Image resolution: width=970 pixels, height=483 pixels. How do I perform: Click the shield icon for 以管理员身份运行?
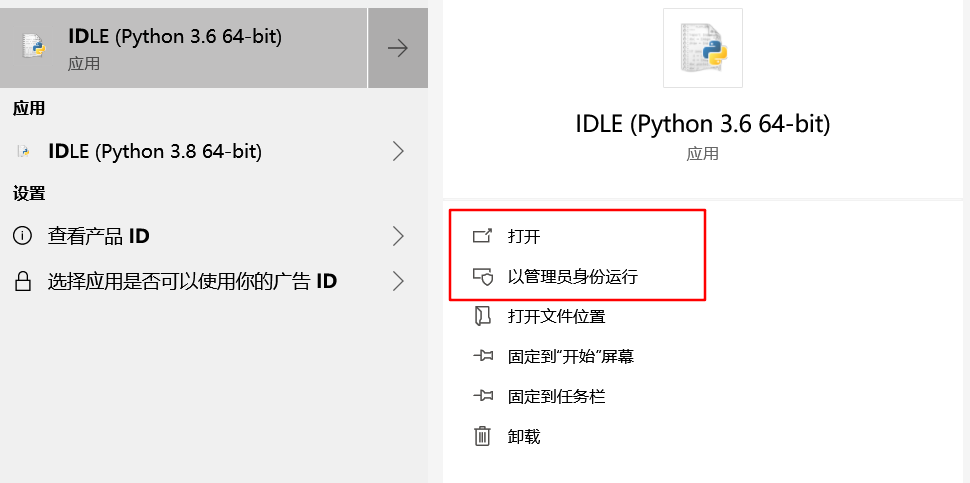point(483,277)
